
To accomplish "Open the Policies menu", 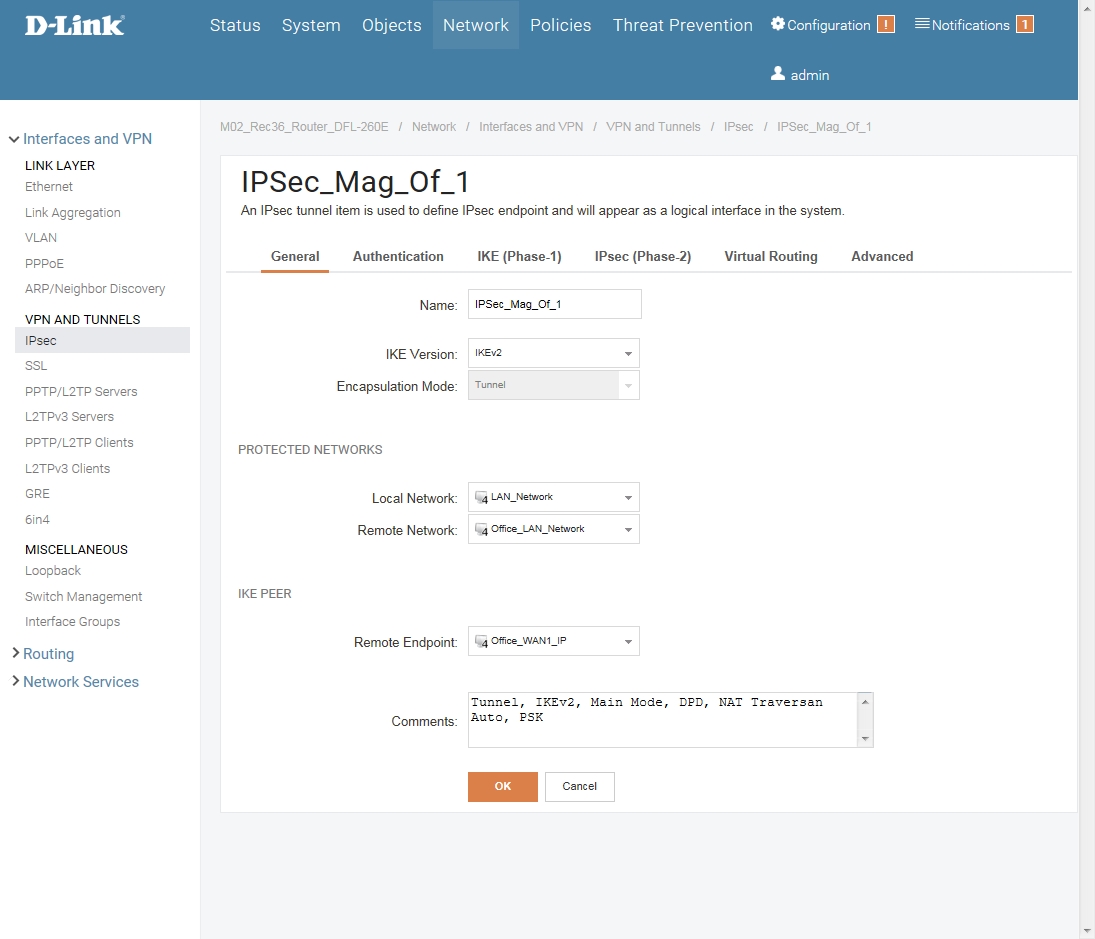I will pos(561,25).
